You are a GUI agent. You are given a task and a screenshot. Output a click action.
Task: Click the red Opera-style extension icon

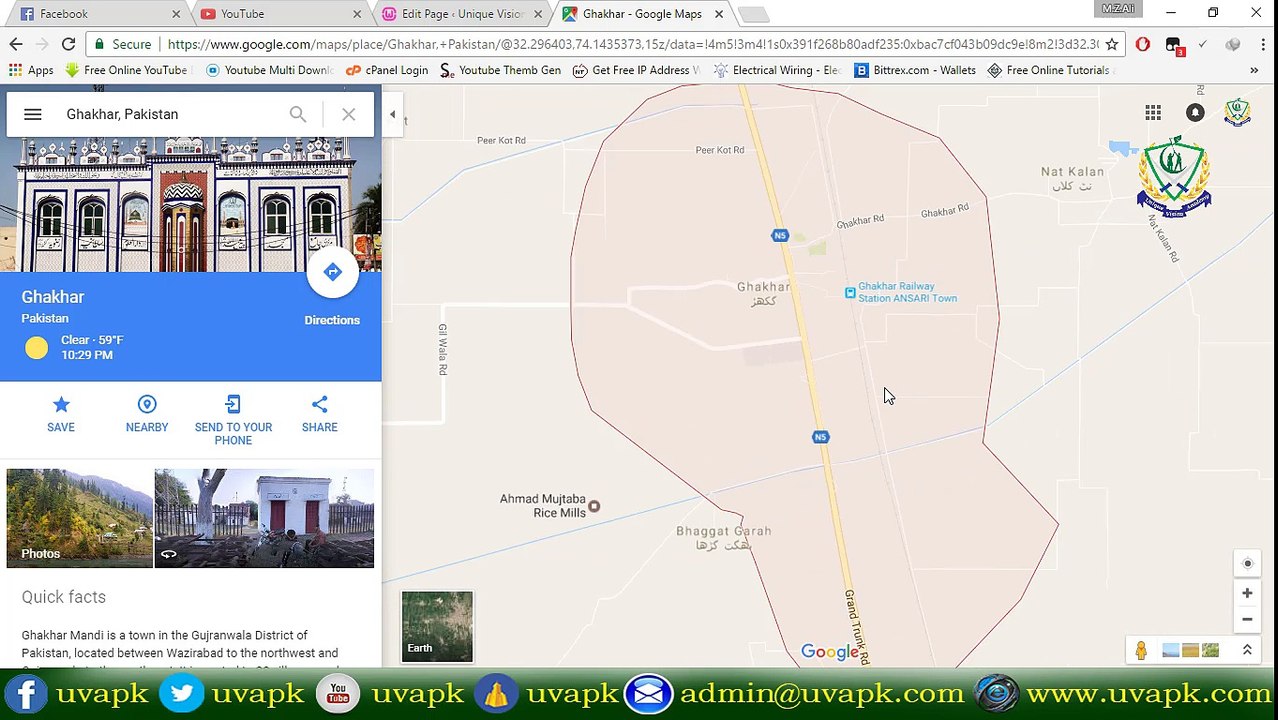coord(1143,44)
